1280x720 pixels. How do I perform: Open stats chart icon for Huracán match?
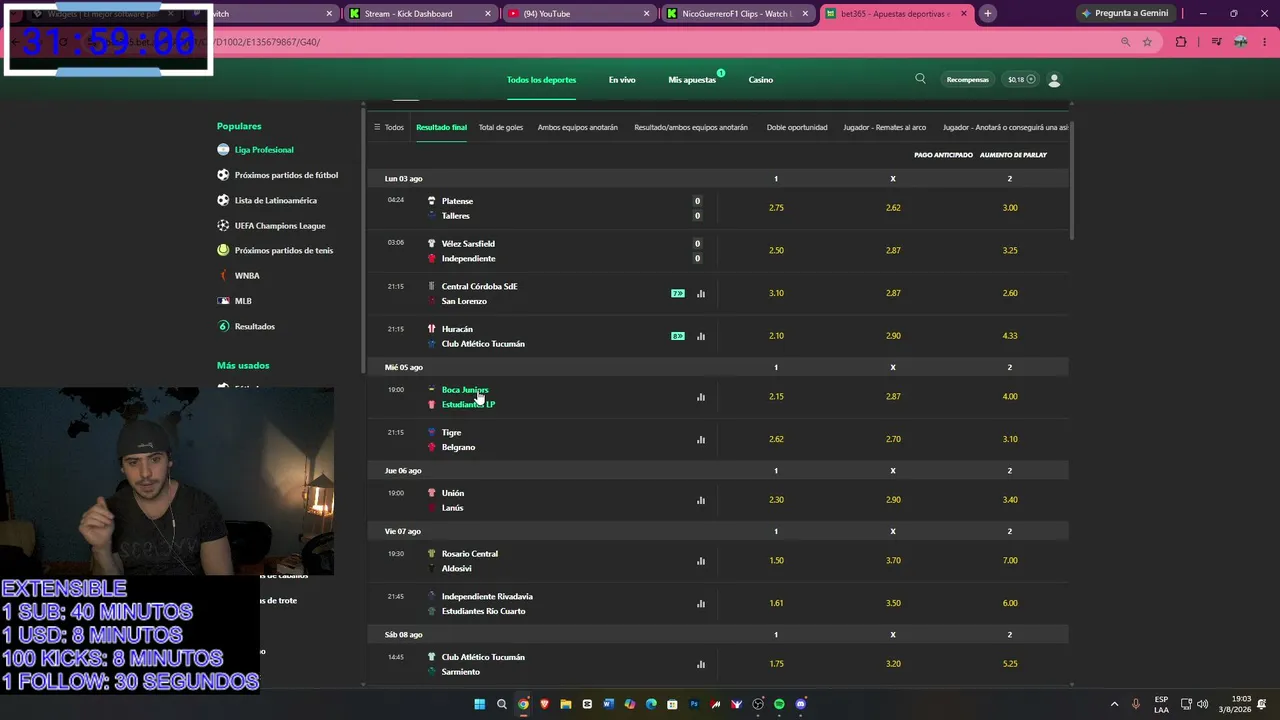tap(701, 337)
